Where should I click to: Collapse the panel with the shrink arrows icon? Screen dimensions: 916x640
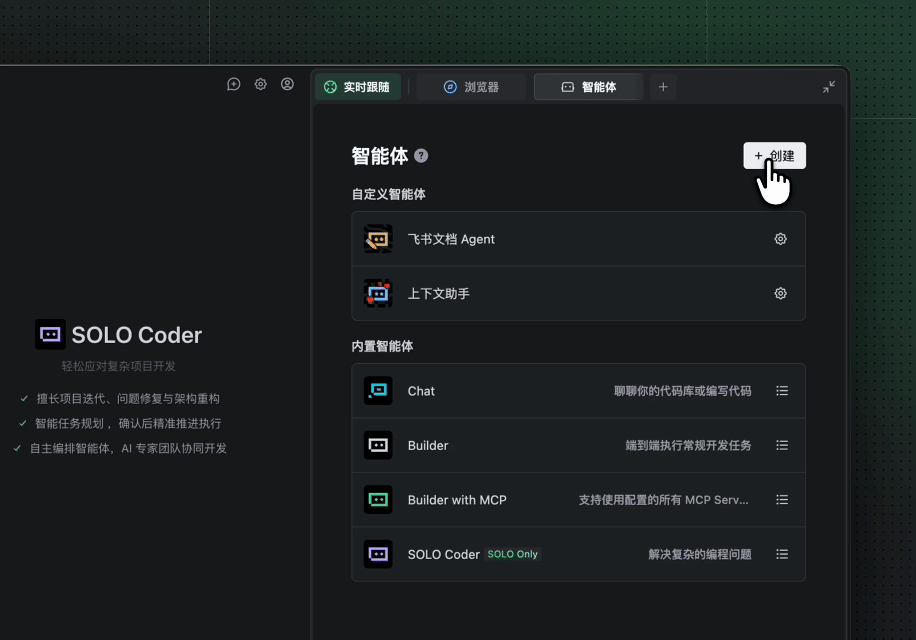click(829, 87)
